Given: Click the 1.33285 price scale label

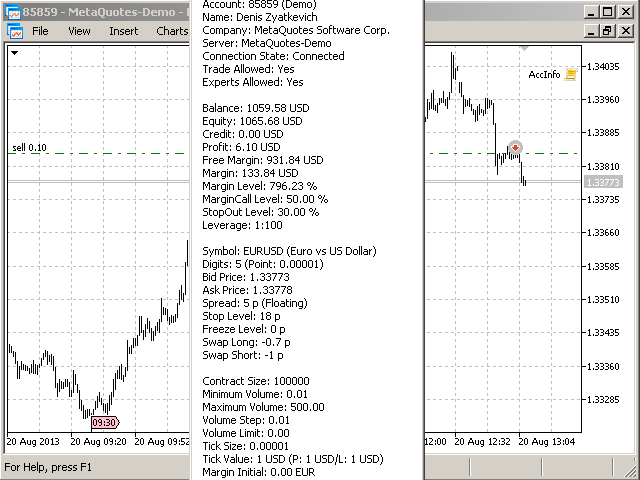Looking at the screenshot, I should pyautogui.click(x=603, y=400).
